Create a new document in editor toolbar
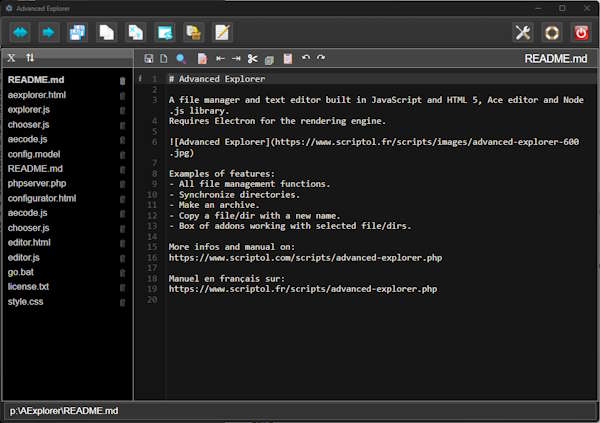This screenshot has height=423, width=600. 164,59
